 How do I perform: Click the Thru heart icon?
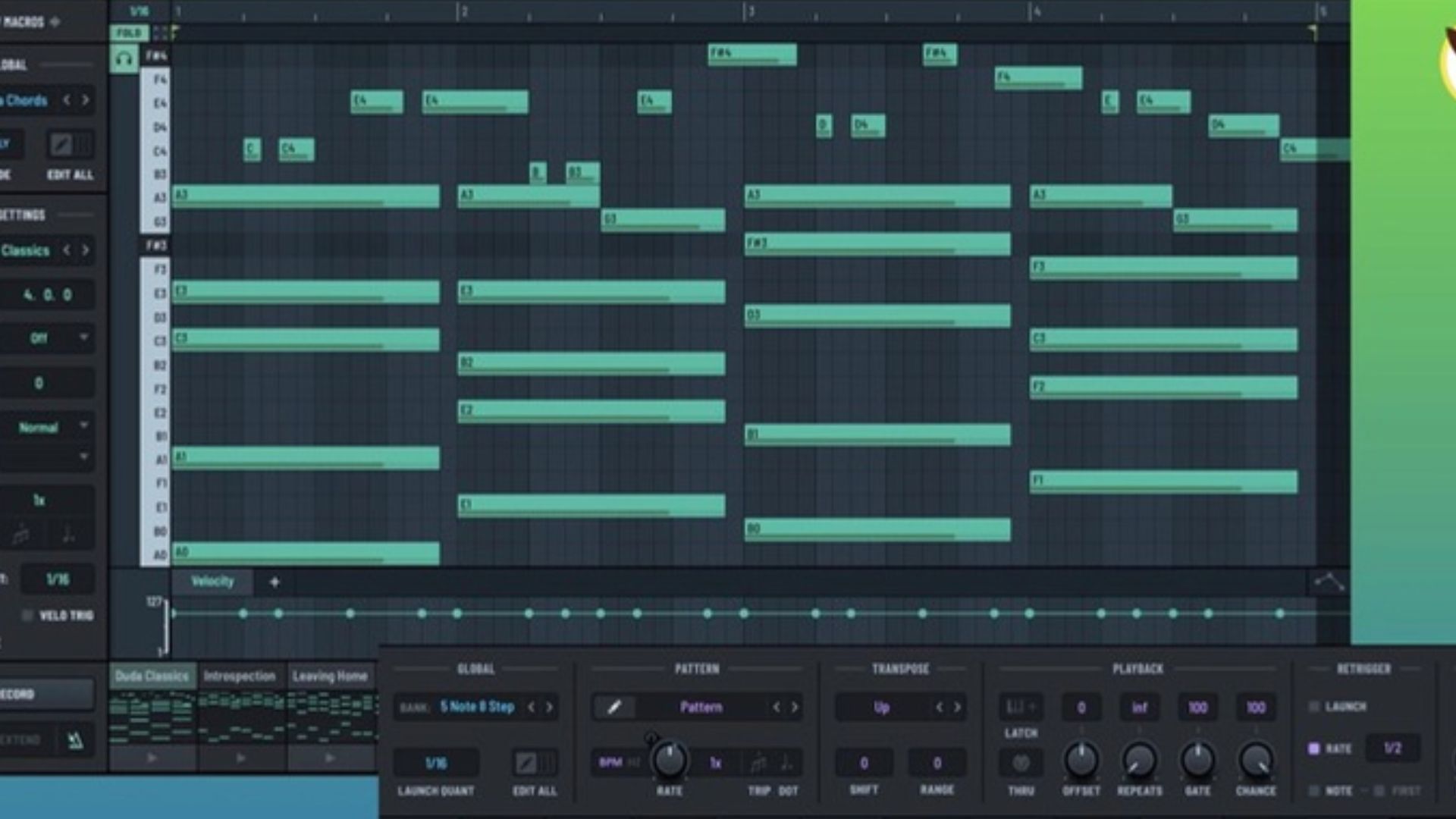pos(1021,762)
